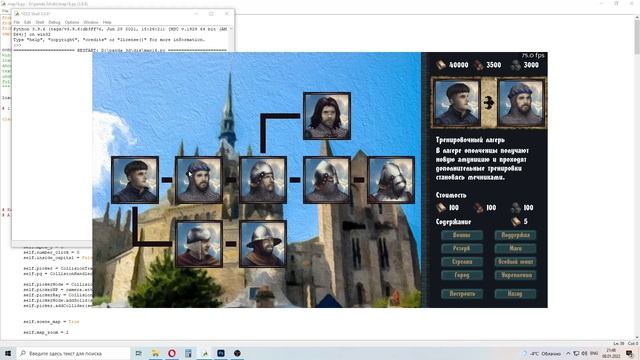This screenshot has width=640, height=360.
Task: Click the first cost icon under Стоимость
Action: (x=441, y=208)
